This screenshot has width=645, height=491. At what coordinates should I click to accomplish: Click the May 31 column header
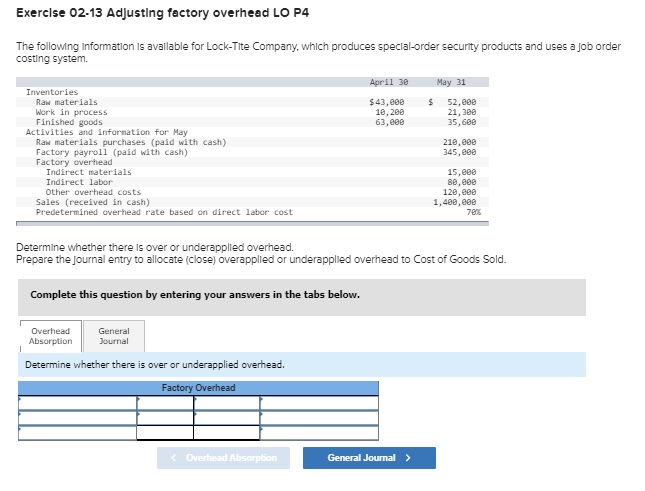coord(451,82)
